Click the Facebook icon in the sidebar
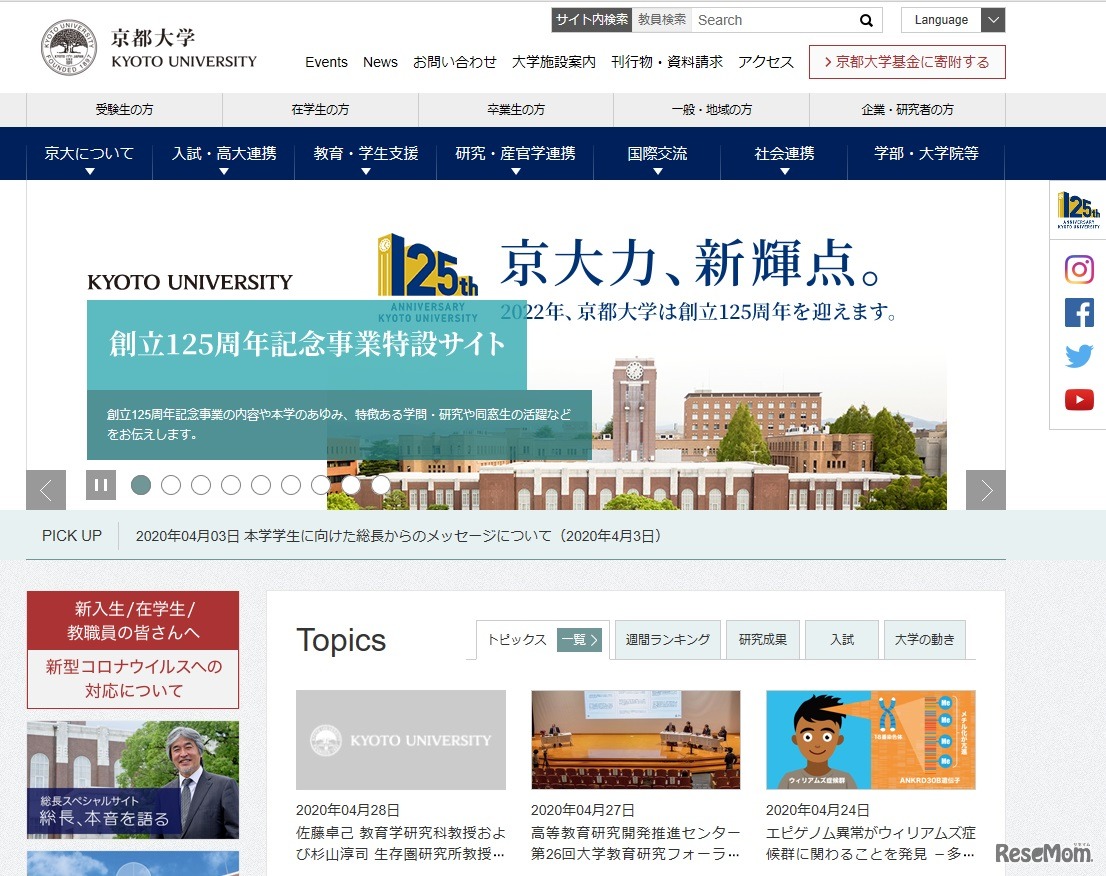1106x876 pixels. [1079, 313]
